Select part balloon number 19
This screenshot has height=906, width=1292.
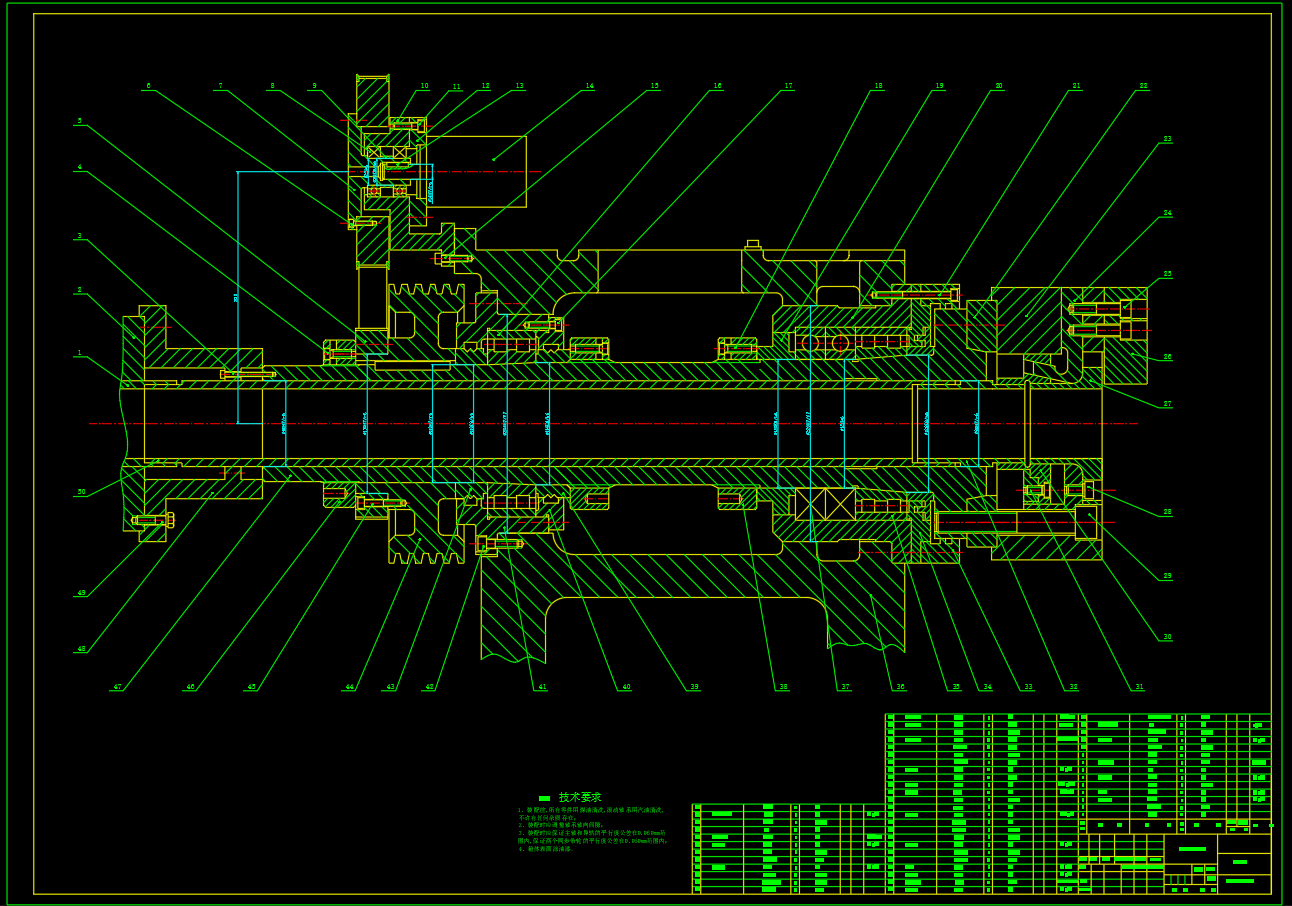tap(939, 86)
